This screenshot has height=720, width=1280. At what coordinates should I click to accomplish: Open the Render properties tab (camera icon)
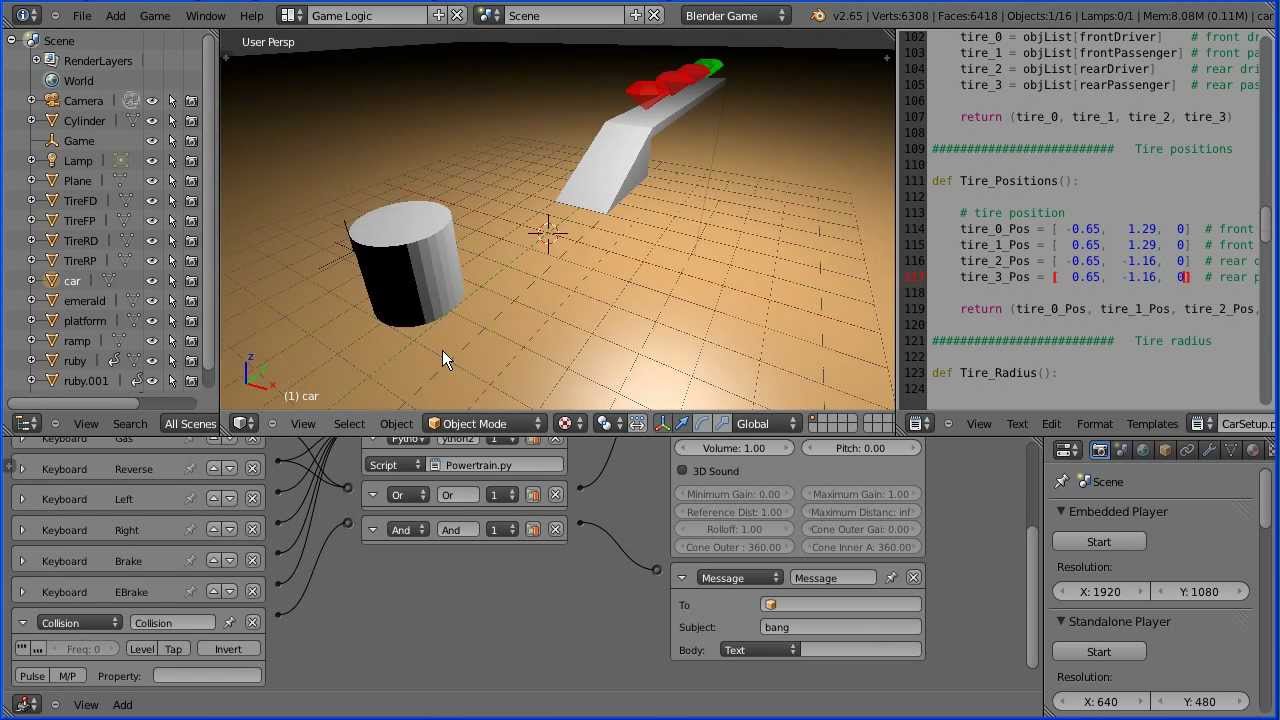pos(1099,450)
